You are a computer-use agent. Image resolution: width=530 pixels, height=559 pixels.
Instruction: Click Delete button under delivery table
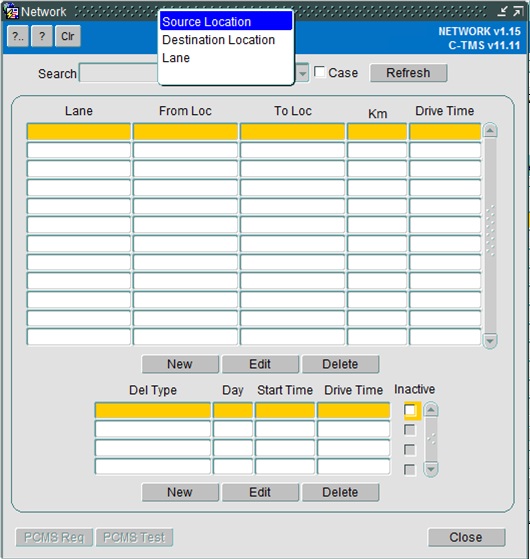(x=340, y=492)
